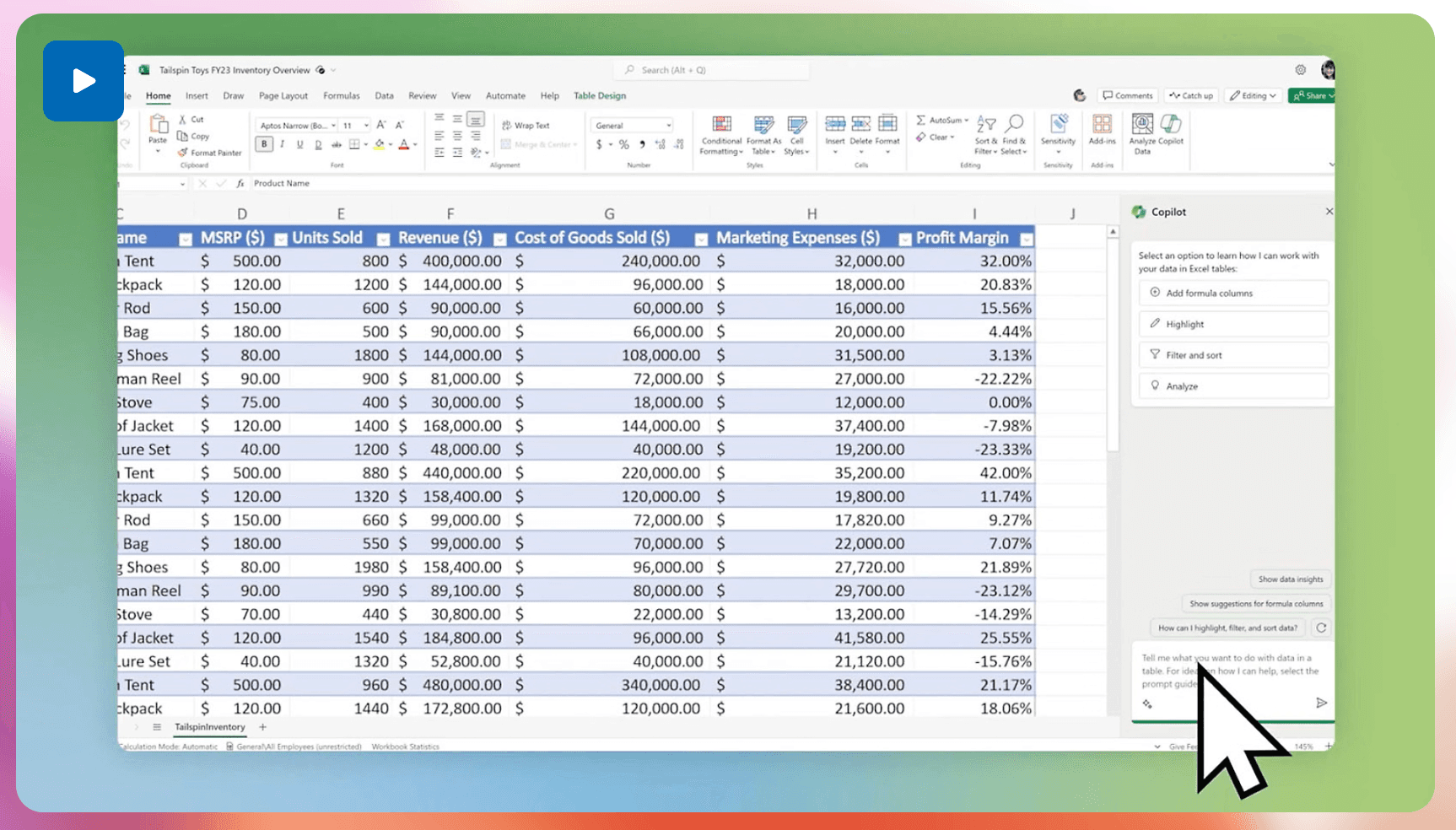This screenshot has height=830, width=1456.
Task: Apply percent style format
Action: click(x=624, y=144)
